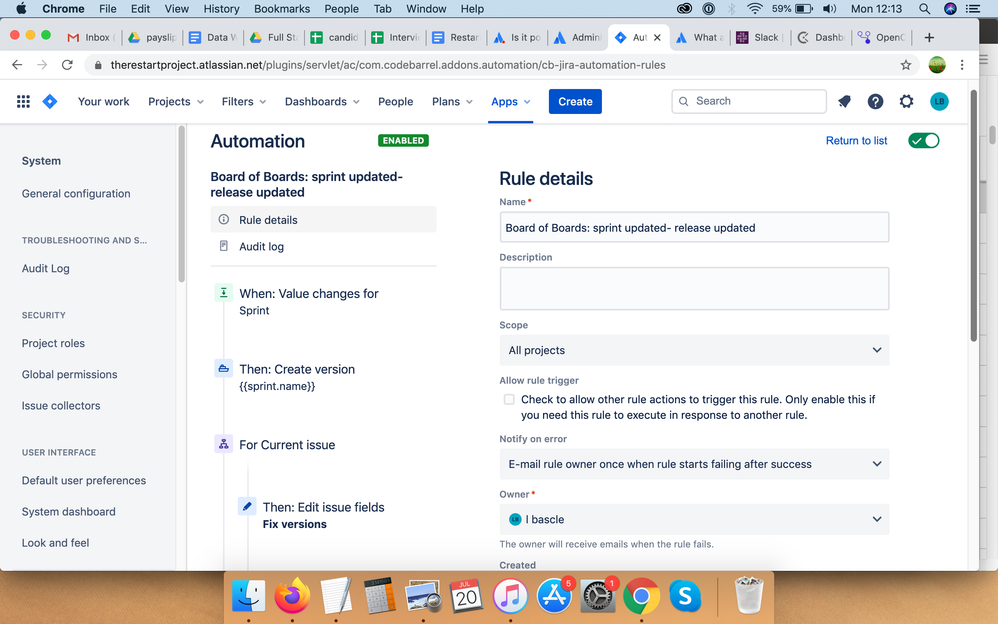Select the For Current issue branch icon
Viewport: 998px width, 624px height.
(x=223, y=444)
